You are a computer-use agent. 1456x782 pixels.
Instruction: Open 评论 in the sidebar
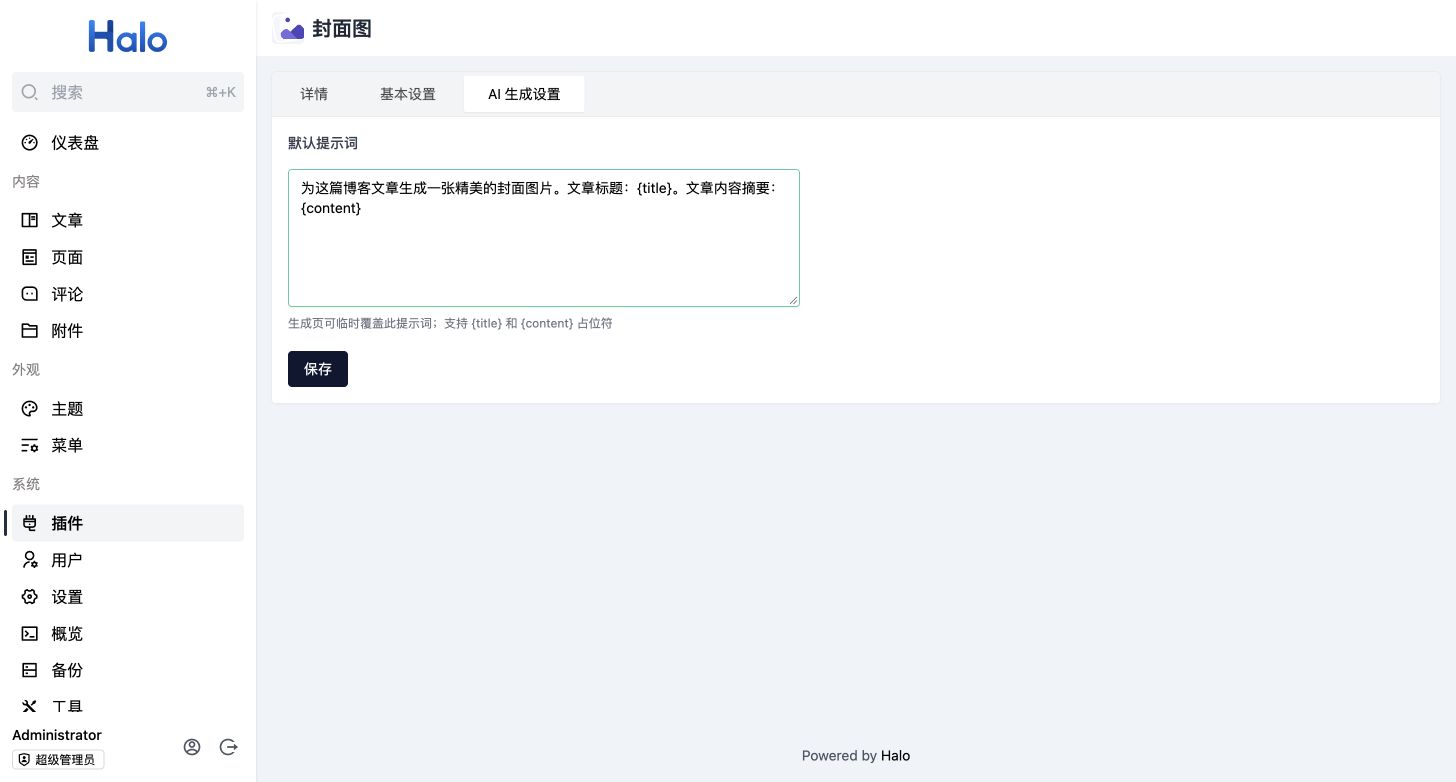(x=128, y=294)
